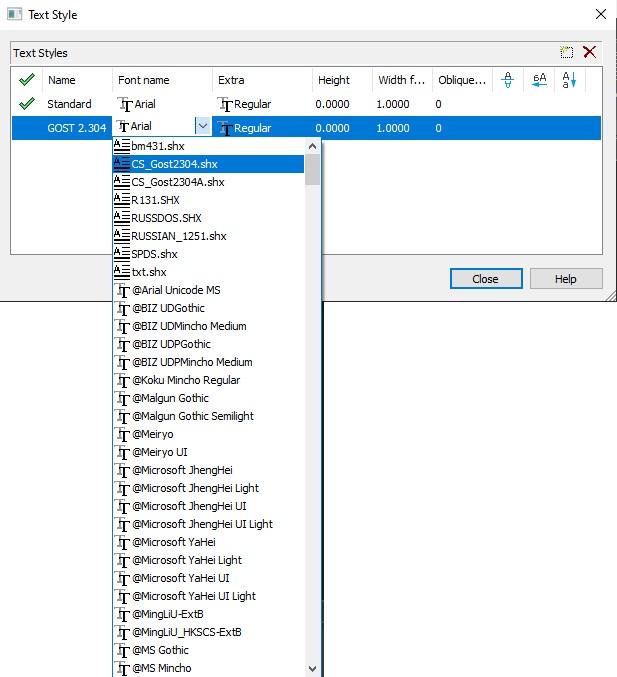Choose the txt.shx font entry
Image resolution: width=617 pixels, height=677 pixels.
click(x=149, y=272)
